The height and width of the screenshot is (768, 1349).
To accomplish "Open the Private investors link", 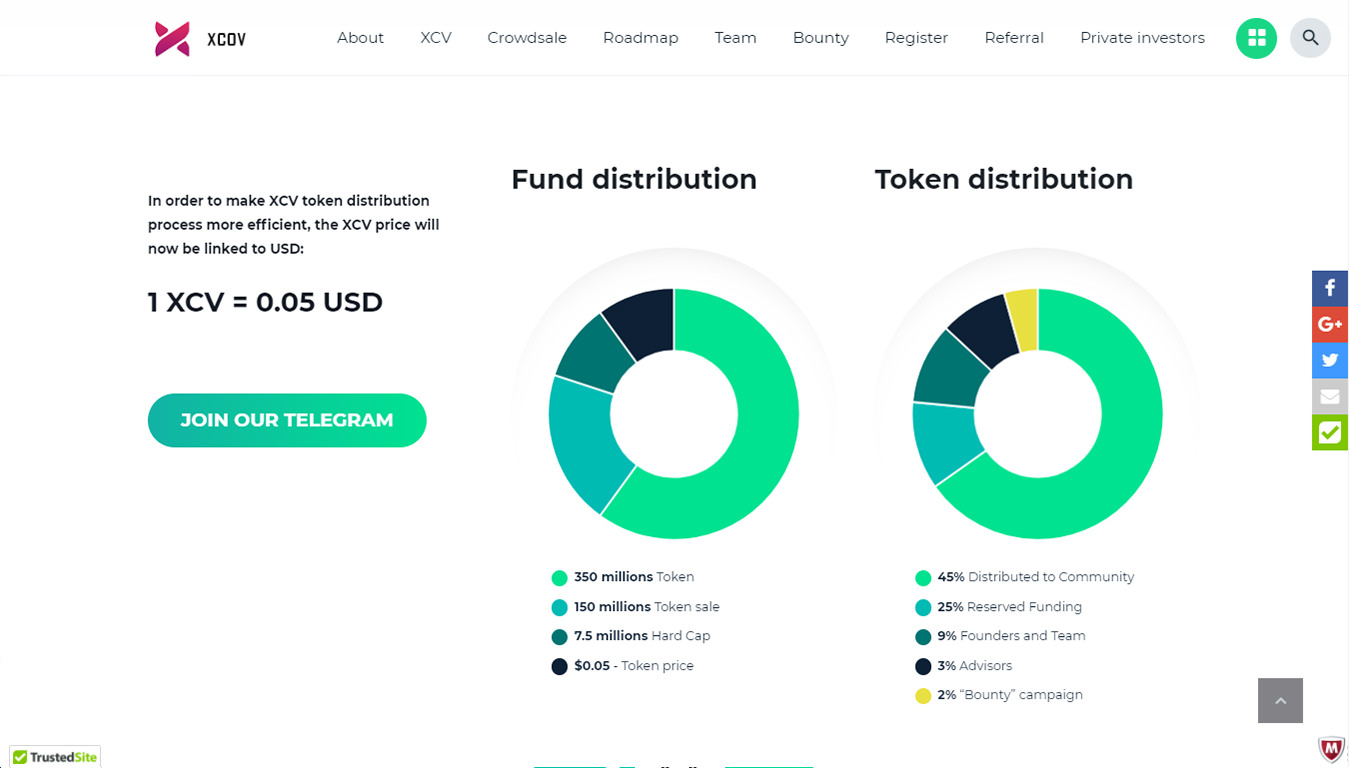I will (1142, 38).
